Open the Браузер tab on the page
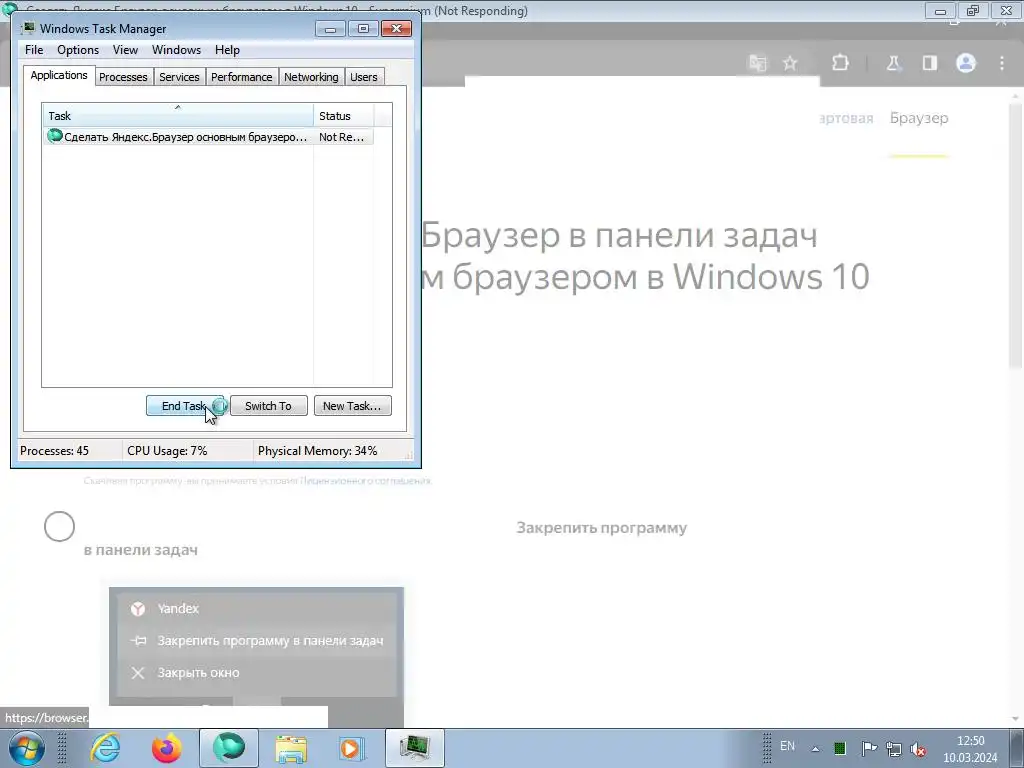Viewport: 1024px width, 768px height. click(919, 118)
